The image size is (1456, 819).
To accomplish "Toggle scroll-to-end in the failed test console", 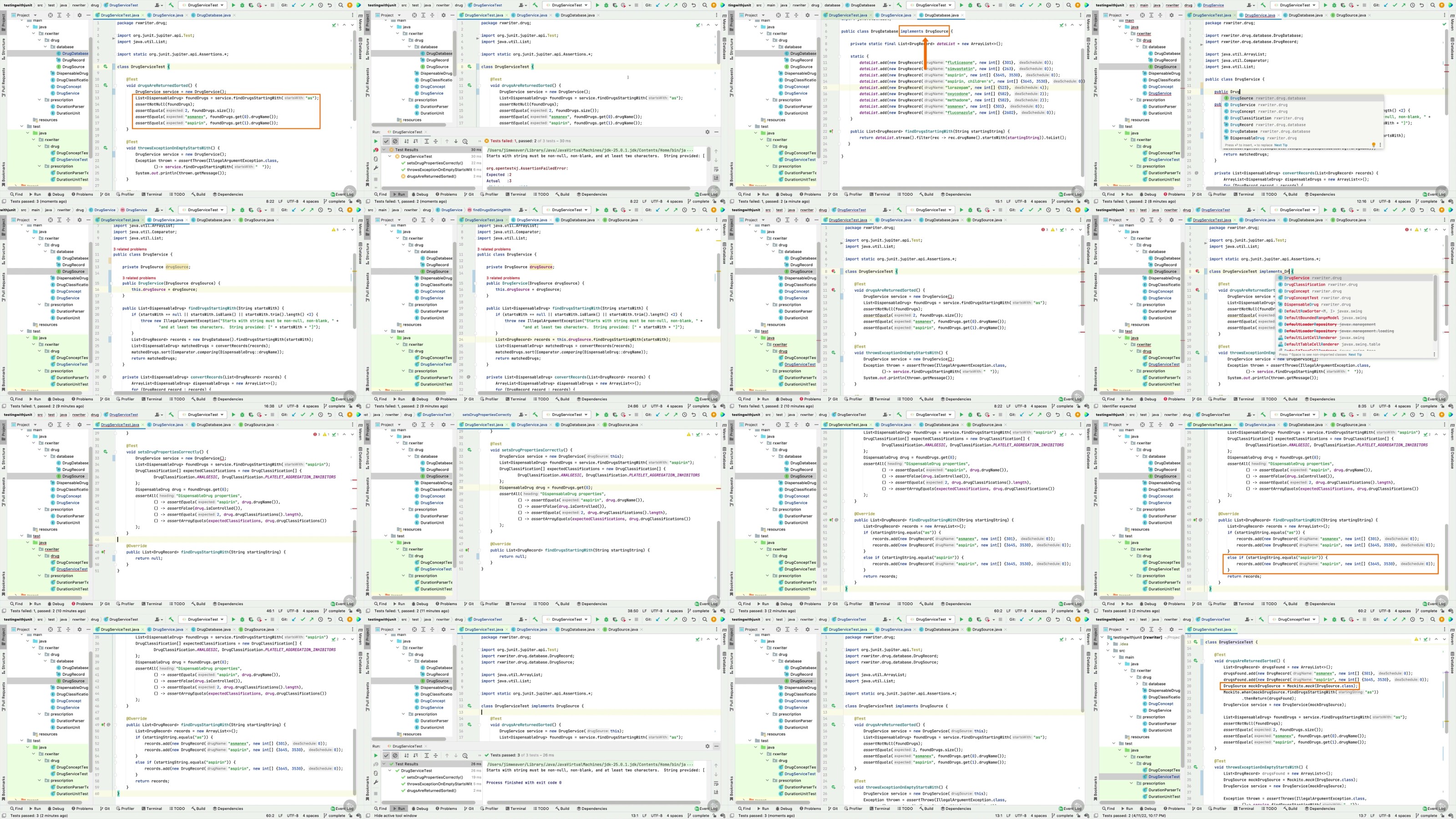I will (x=716, y=178).
